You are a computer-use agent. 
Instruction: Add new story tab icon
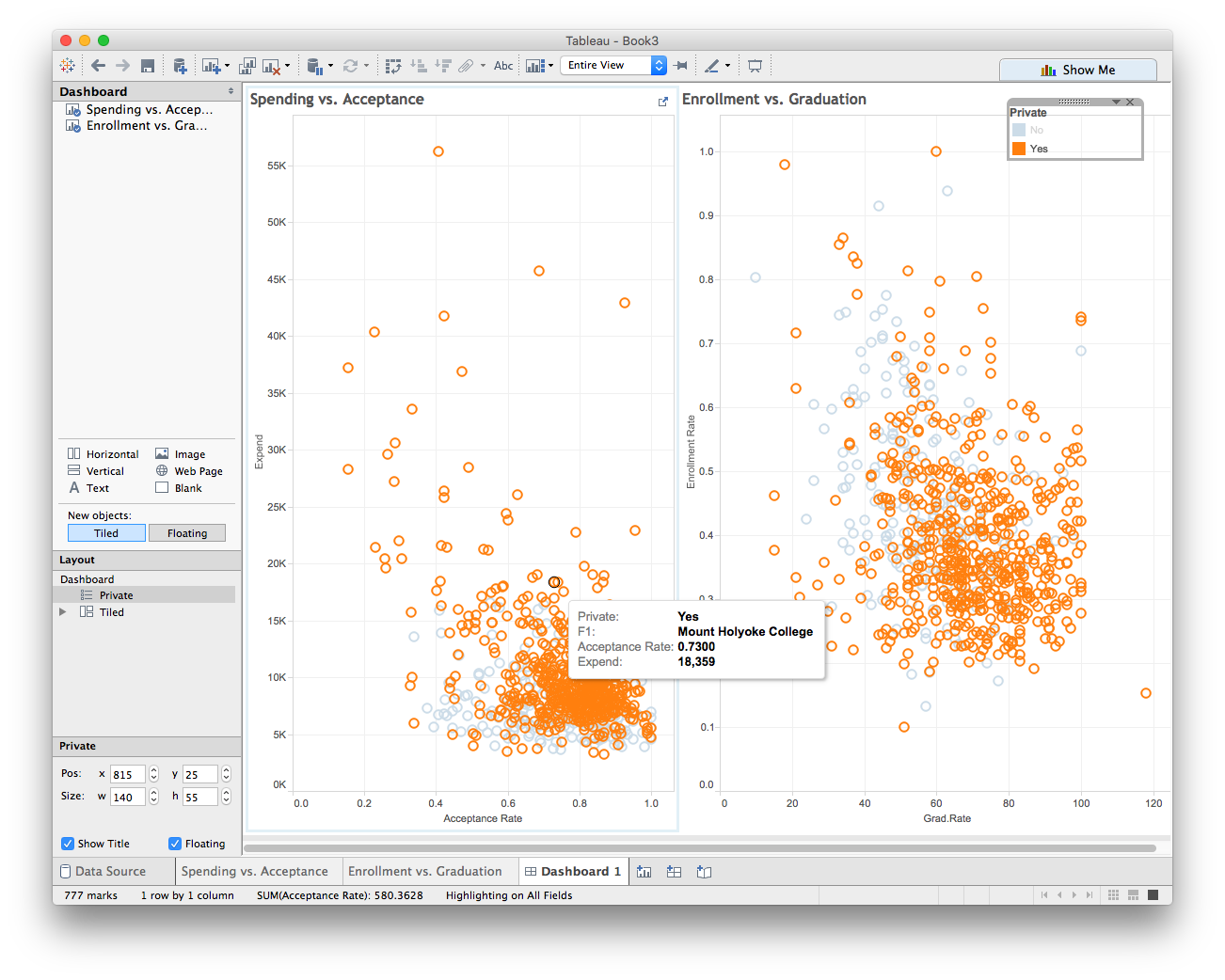pos(704,872)
